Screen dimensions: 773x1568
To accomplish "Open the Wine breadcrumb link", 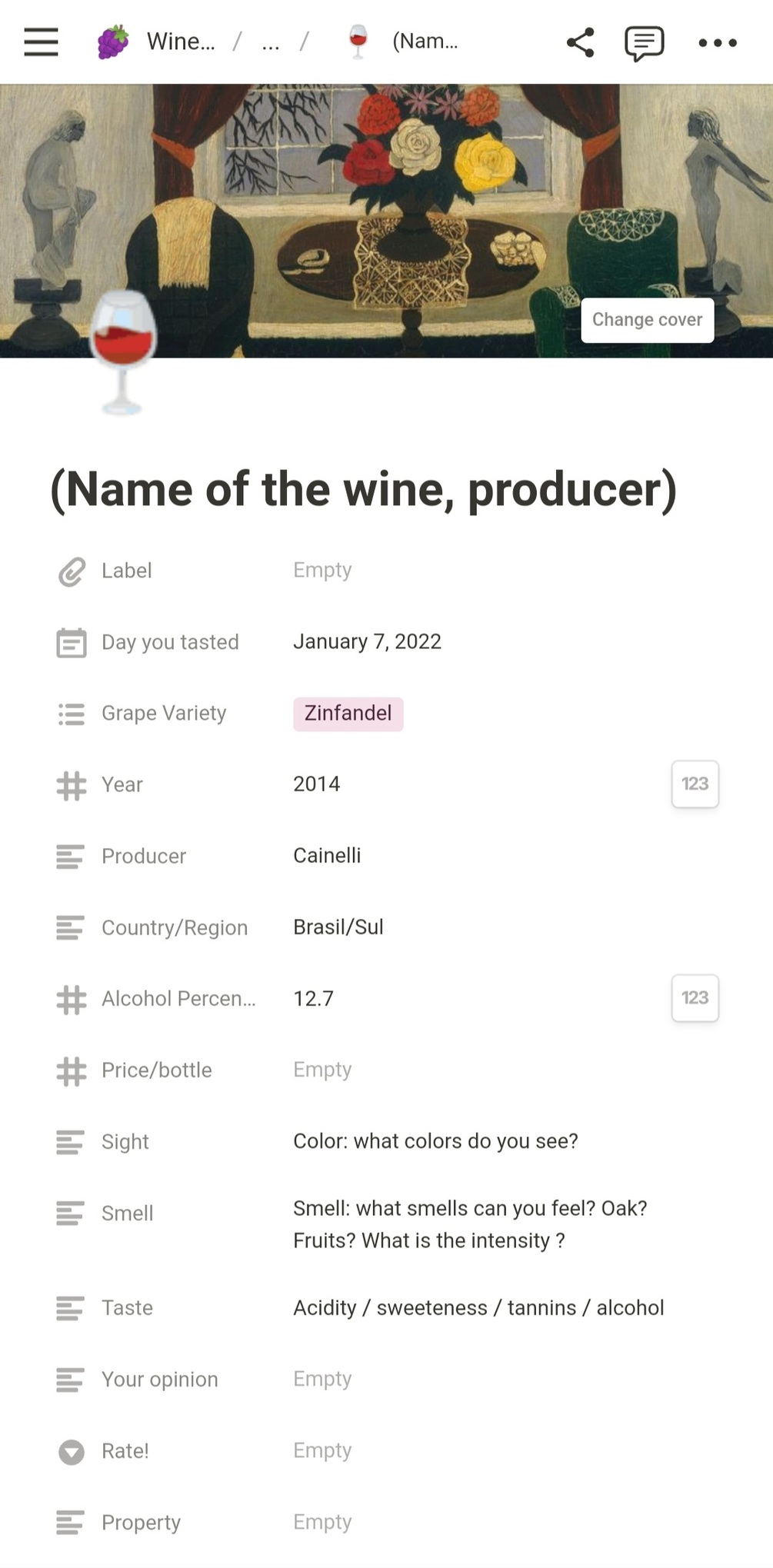I will click(181, 42).
